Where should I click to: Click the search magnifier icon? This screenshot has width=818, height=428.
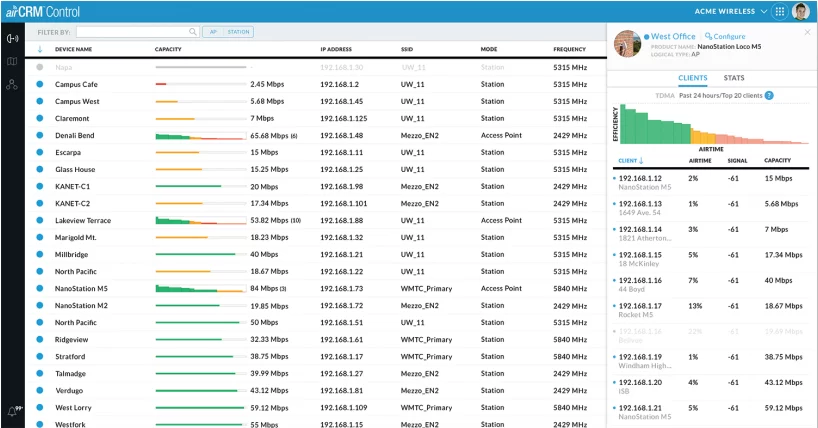tap(193, 32)
